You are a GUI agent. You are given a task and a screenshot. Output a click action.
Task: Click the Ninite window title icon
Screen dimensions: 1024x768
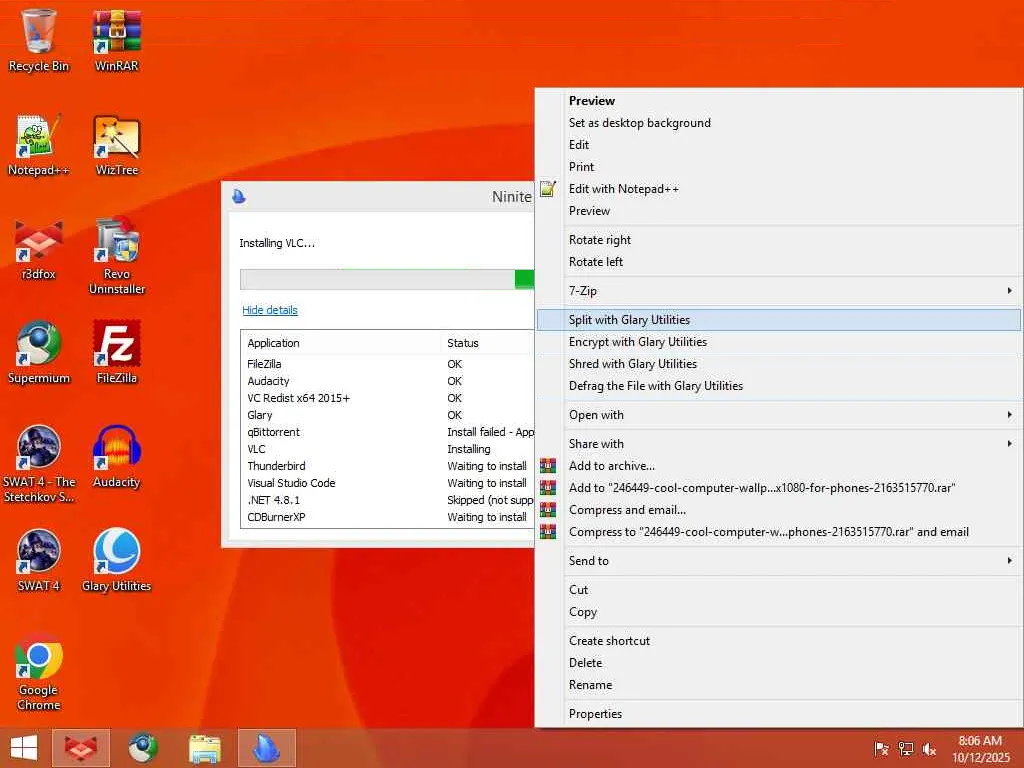pyautogui.click(x=239, y=196)
